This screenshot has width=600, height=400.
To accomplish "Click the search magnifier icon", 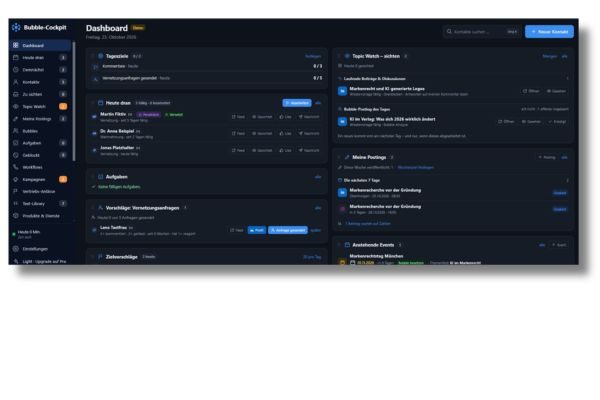I will 449,32.
